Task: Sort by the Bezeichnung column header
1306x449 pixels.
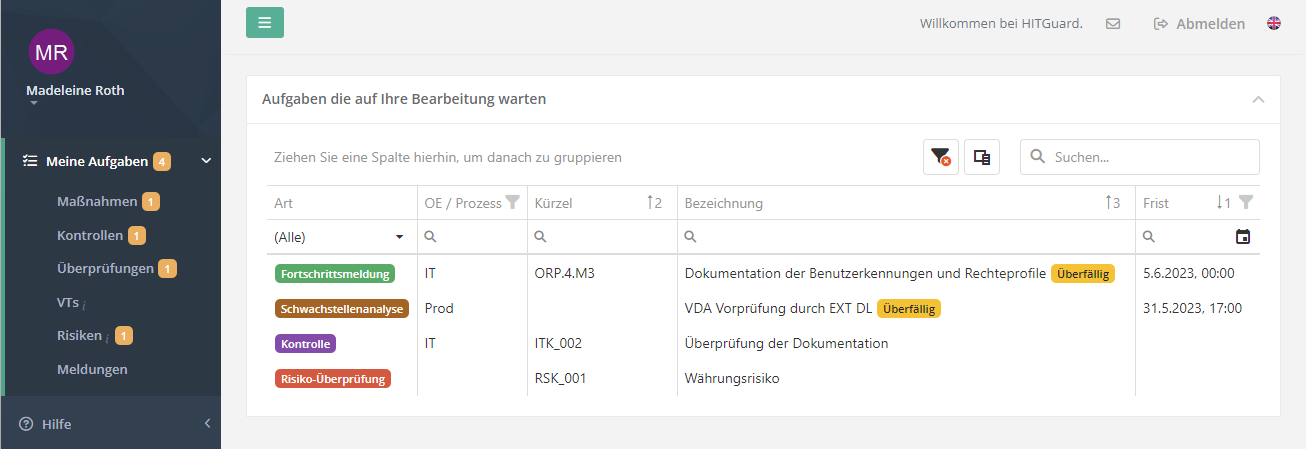Action: point(724,203)
